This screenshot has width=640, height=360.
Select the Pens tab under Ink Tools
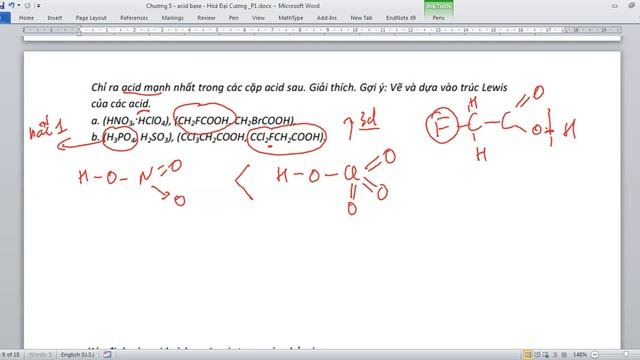[x=438, y=18]
